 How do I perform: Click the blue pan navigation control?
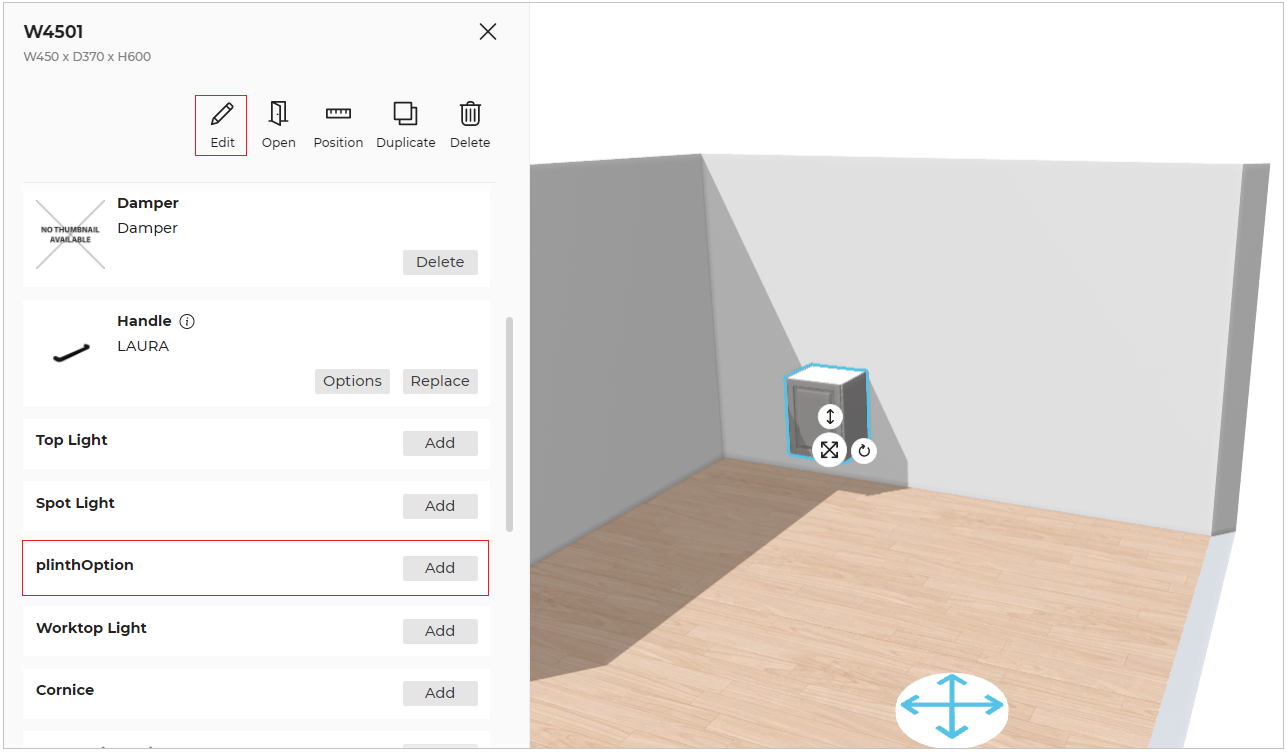(x=951, y=707)
